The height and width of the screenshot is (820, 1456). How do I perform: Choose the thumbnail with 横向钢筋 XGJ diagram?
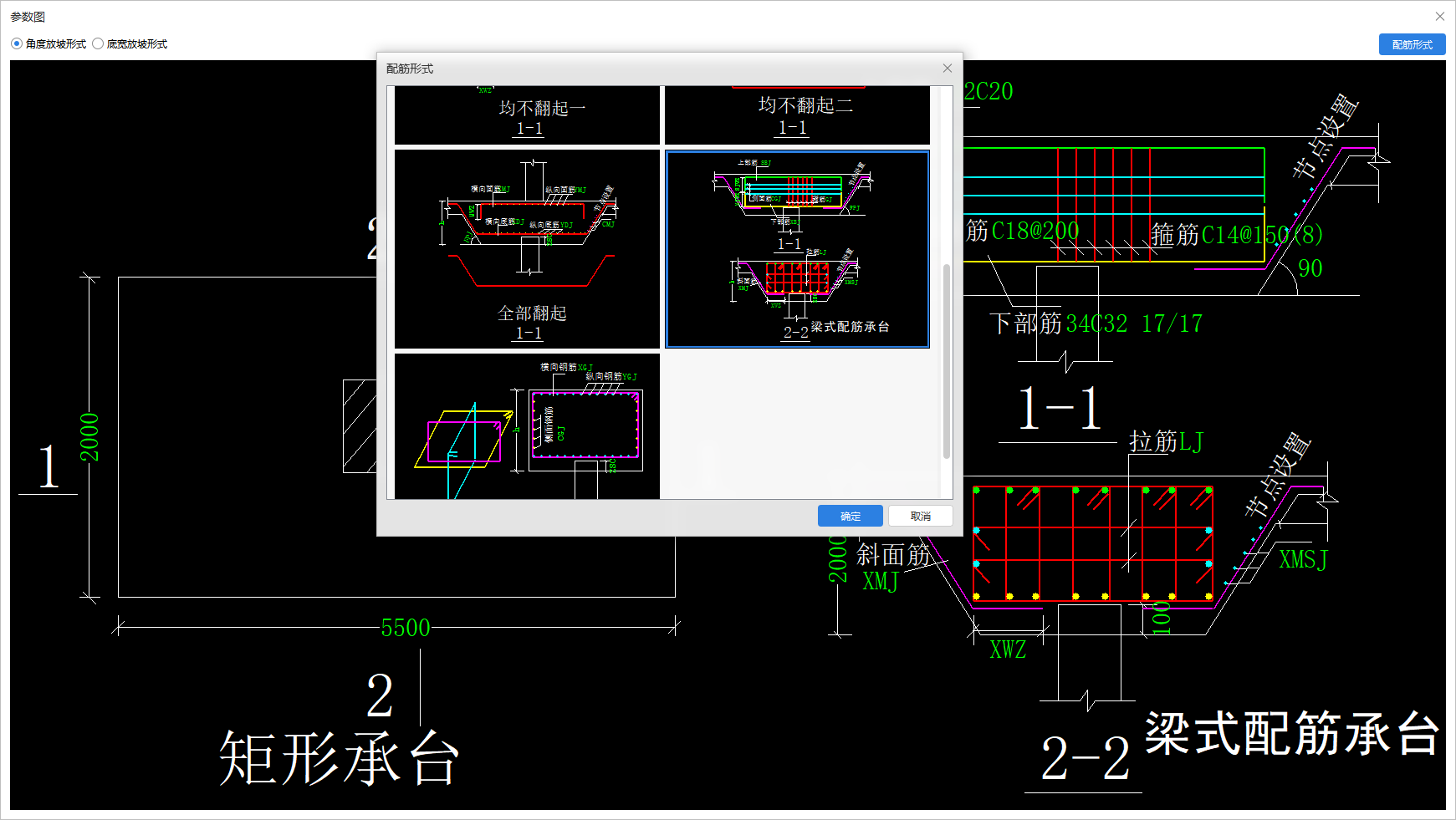[x=527, y=426]
